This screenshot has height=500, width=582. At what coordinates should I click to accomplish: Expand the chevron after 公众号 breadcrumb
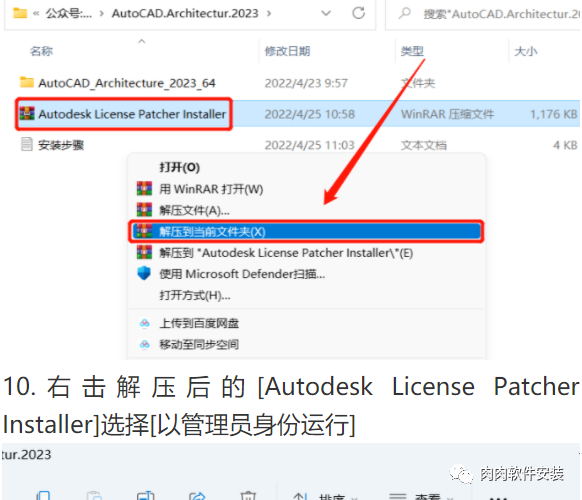tap(102, 14)
